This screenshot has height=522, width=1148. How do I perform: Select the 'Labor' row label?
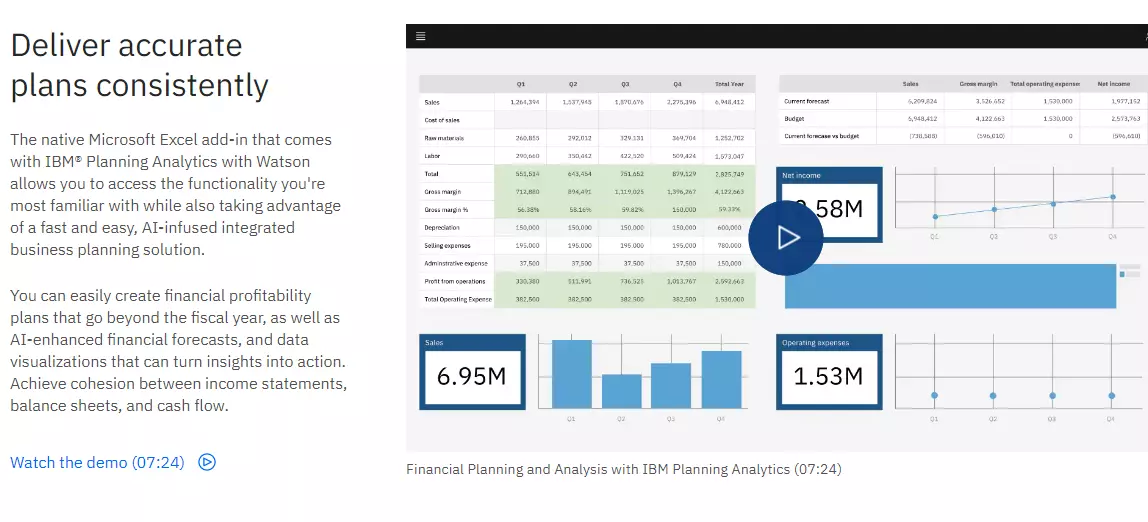click(432, 156)
